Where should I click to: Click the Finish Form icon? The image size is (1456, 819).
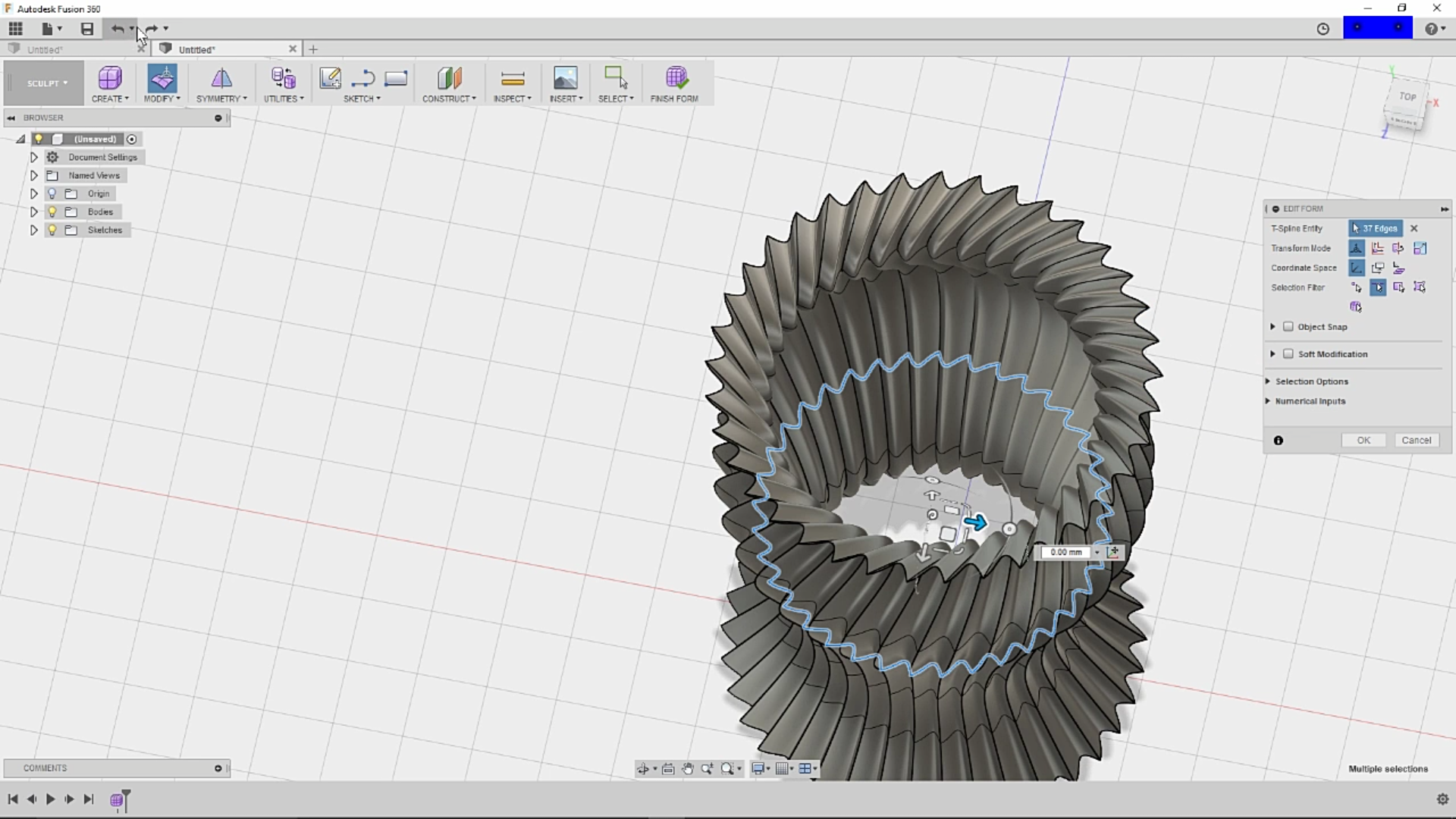pos(675,78)
